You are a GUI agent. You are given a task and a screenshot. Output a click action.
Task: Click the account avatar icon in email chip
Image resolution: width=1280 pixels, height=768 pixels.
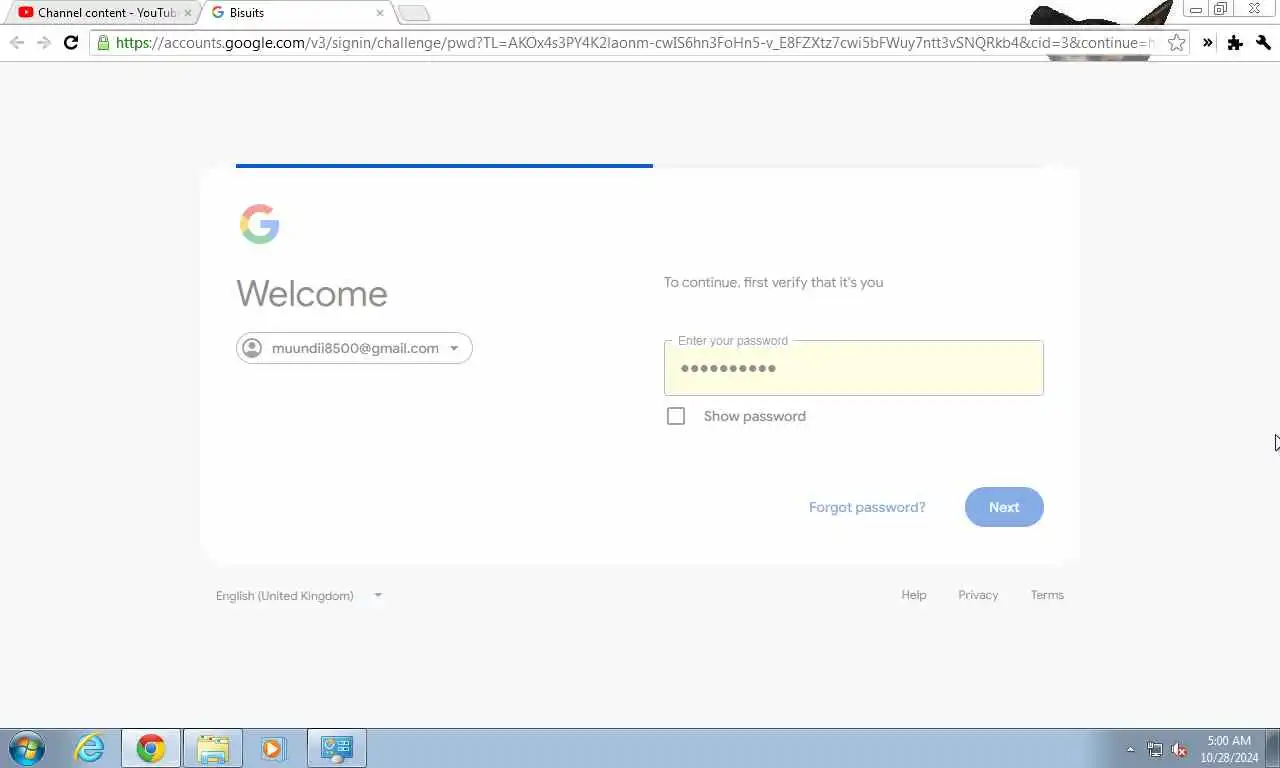252,348
